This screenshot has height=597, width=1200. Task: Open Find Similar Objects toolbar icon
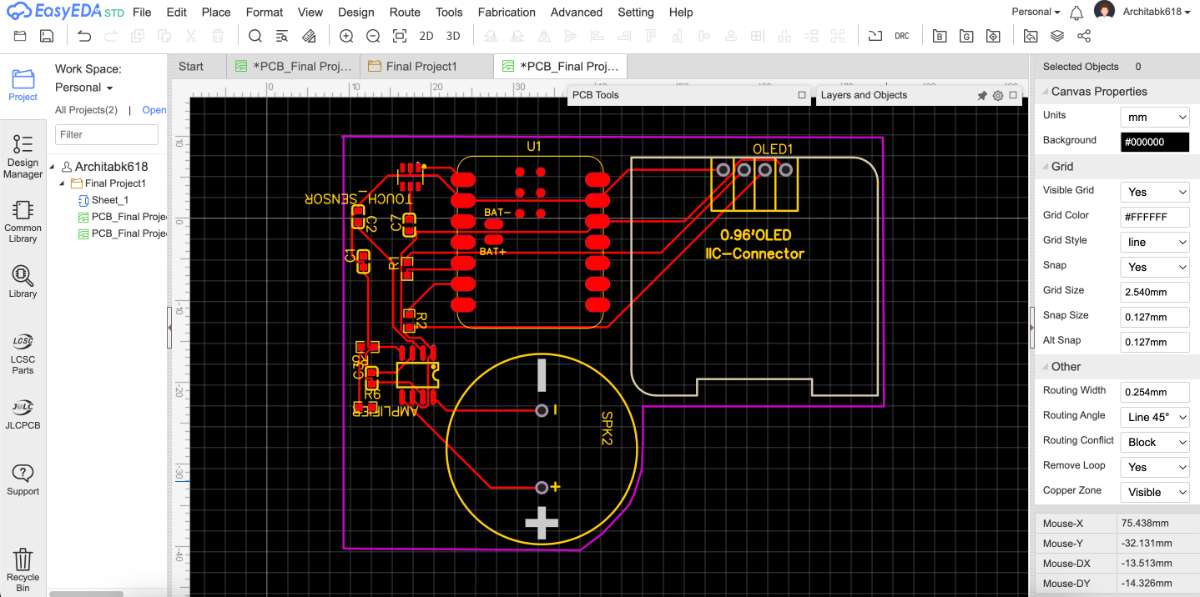click(x=282, y=36)
